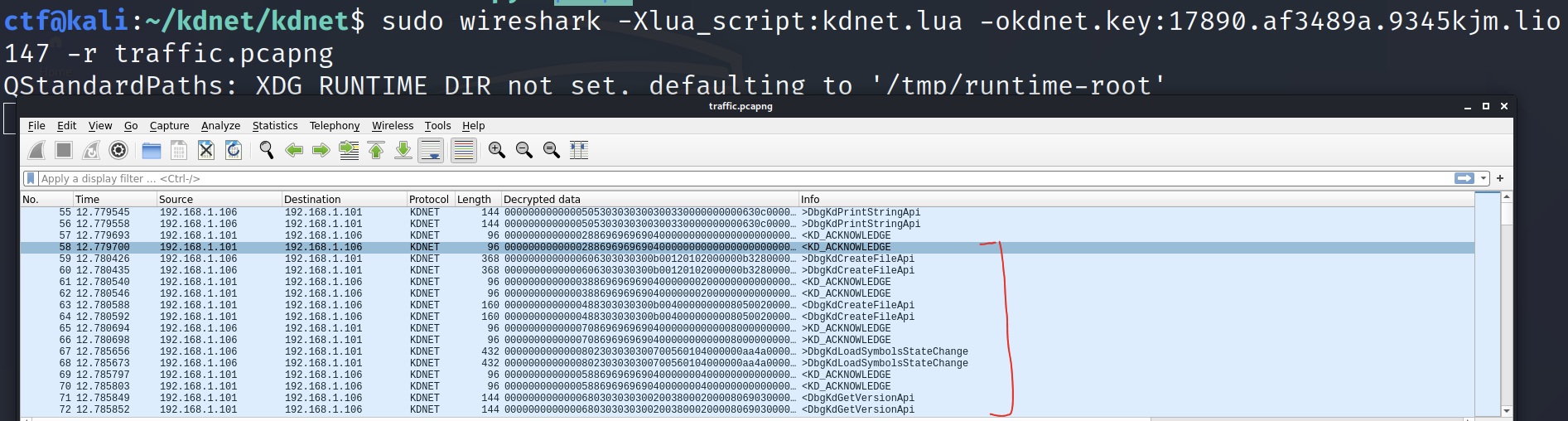The image size is (1568, 421).
Task: Select packet 59 DbgKdCreateFileApi row
Action: pyautogui.click(x=747, y=259)
